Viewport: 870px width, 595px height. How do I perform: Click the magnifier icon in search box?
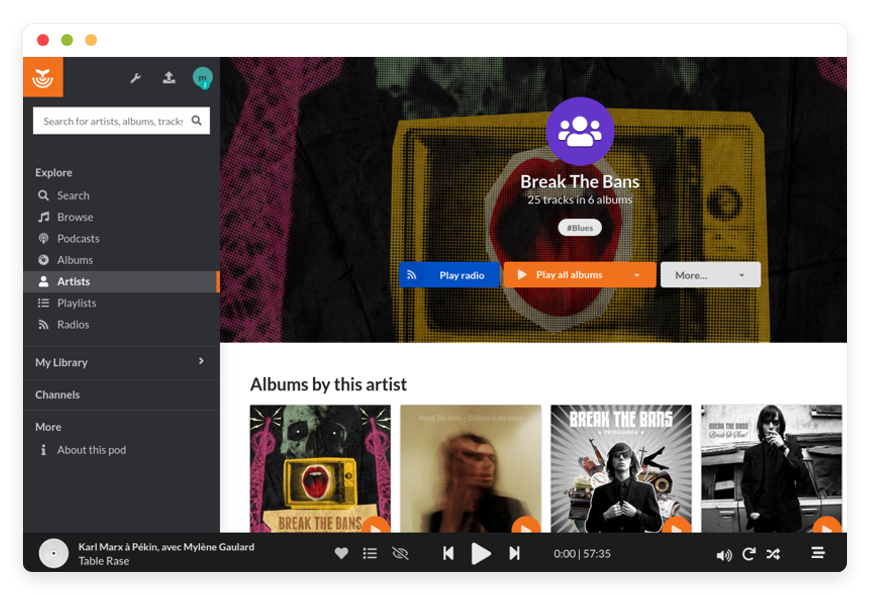tap(196, 120)
